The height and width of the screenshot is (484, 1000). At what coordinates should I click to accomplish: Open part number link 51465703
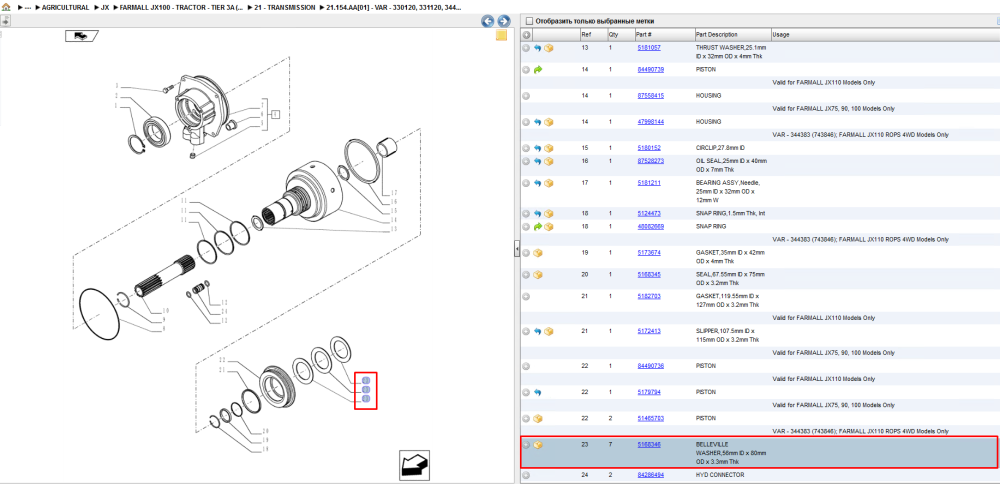point(651,418)
